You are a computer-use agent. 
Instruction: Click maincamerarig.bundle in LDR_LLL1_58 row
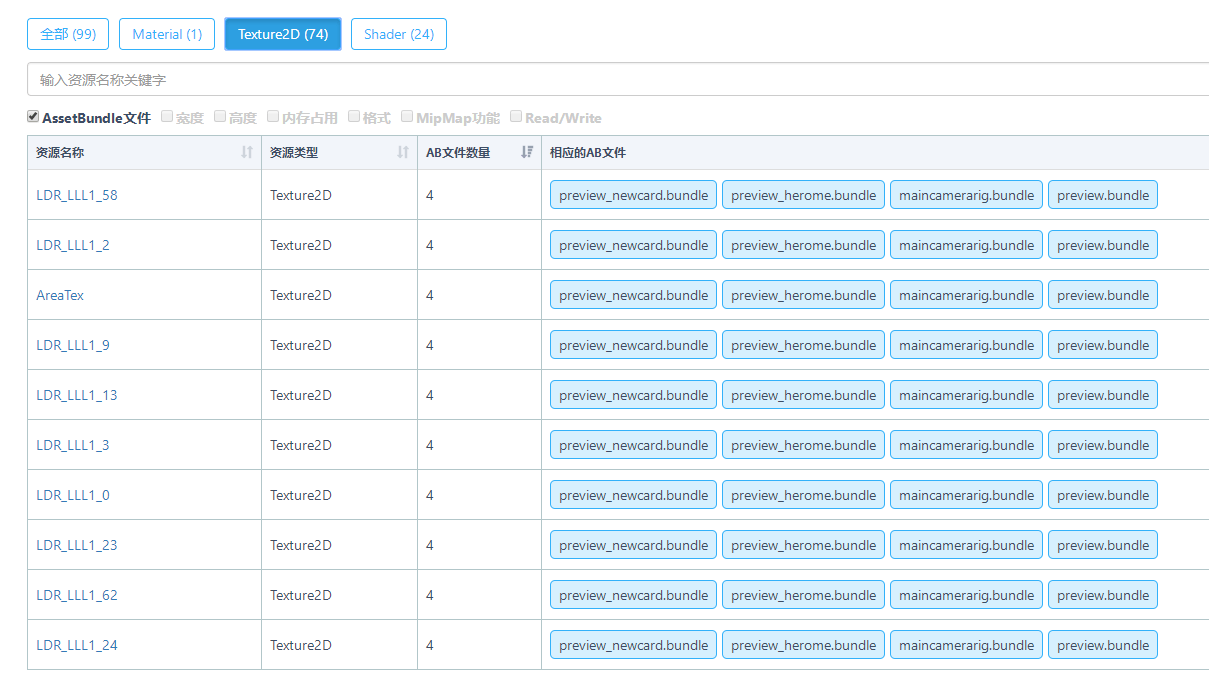pyautogui.click(x=966, y=195)
